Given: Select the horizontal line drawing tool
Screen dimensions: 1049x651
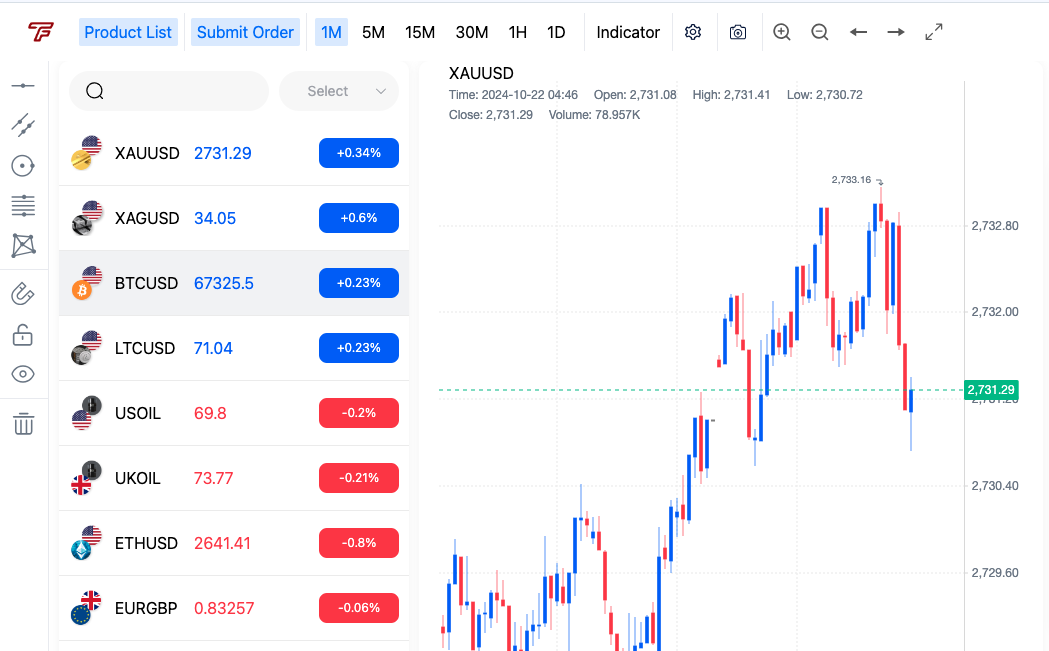Looking at the screenshot, I should click(x=23, y=86).
